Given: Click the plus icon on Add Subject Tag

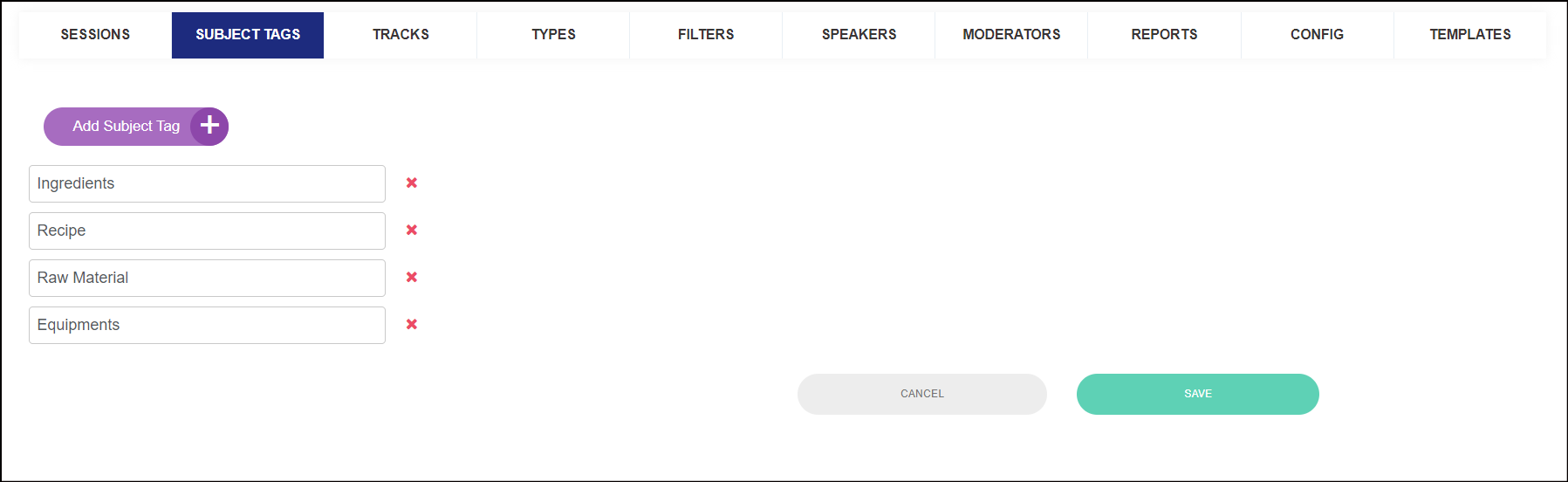Looking at the screenshot, I should click(x=209, y=126).
